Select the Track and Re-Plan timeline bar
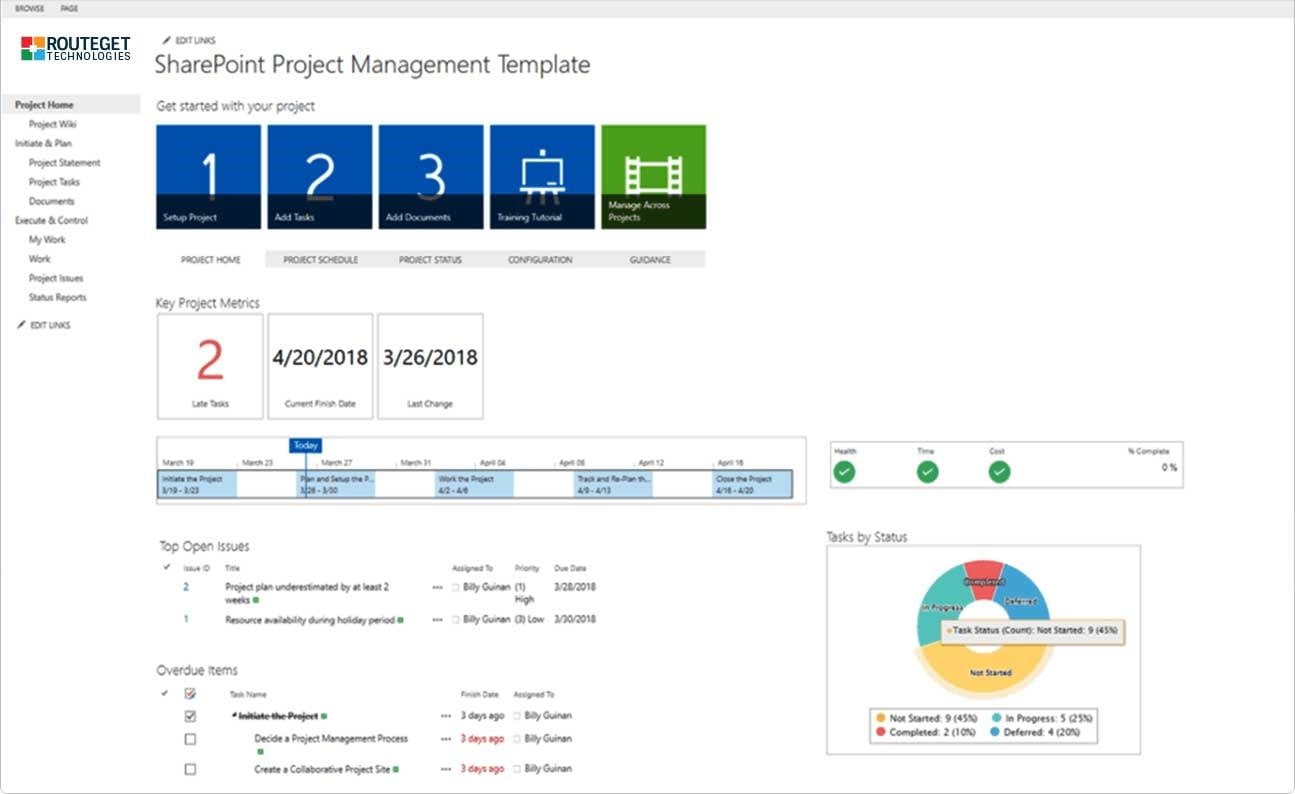 (614, 485)
